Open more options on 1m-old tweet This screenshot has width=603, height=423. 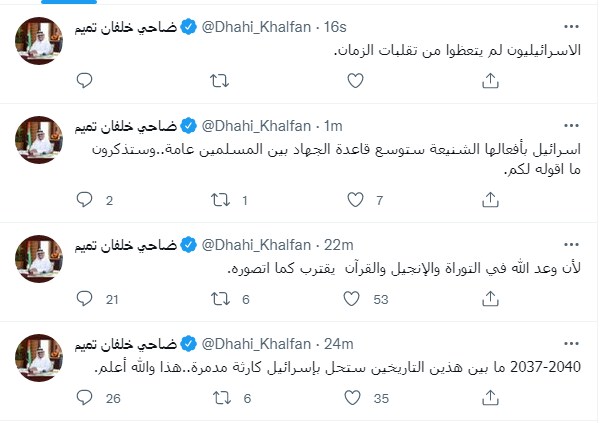[x=573, y=126]
